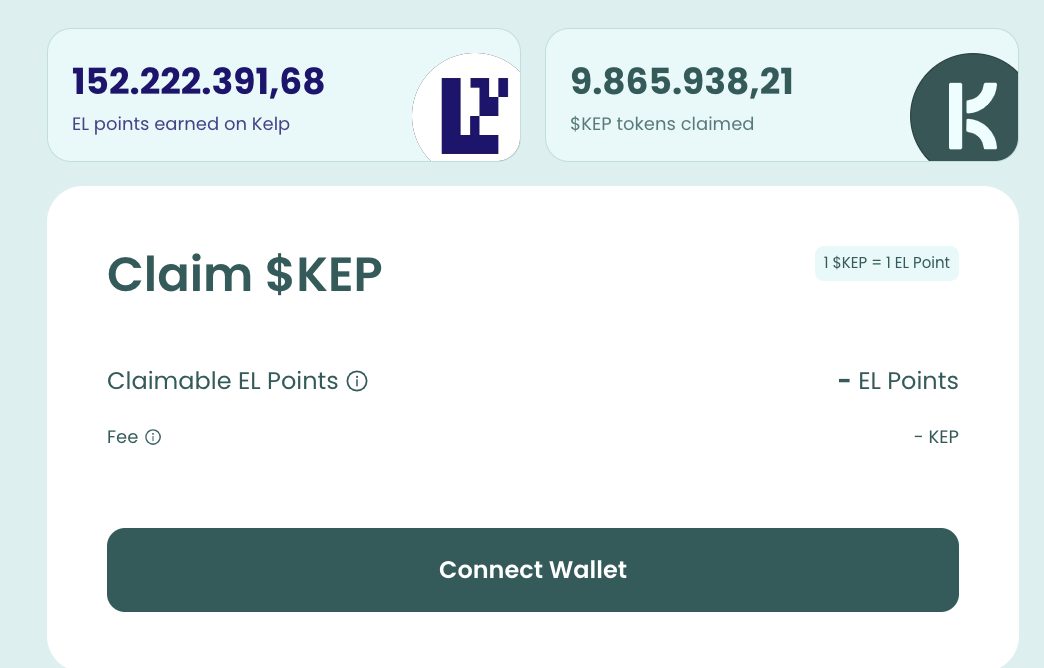
Task: Click the 'EL points earned on Kelp' label
Action: (181, 125)
